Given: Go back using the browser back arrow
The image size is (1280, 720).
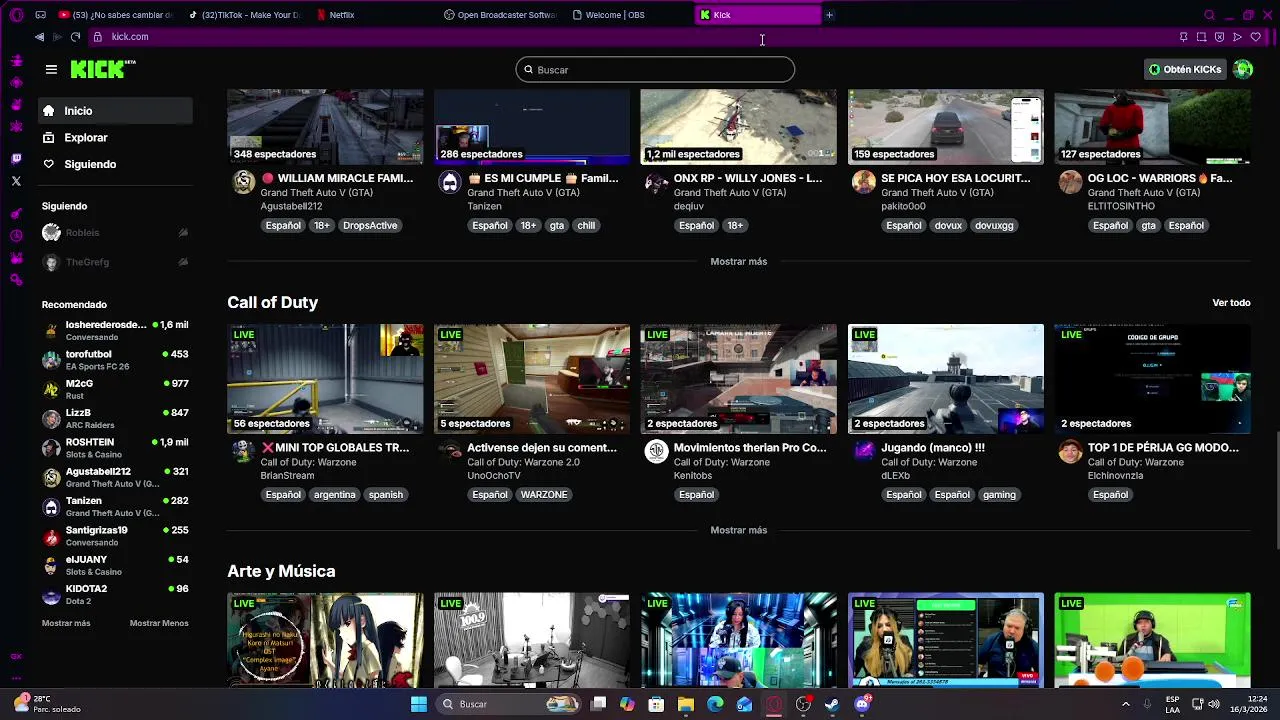Looking at the screenshot, I should [39, 37].
